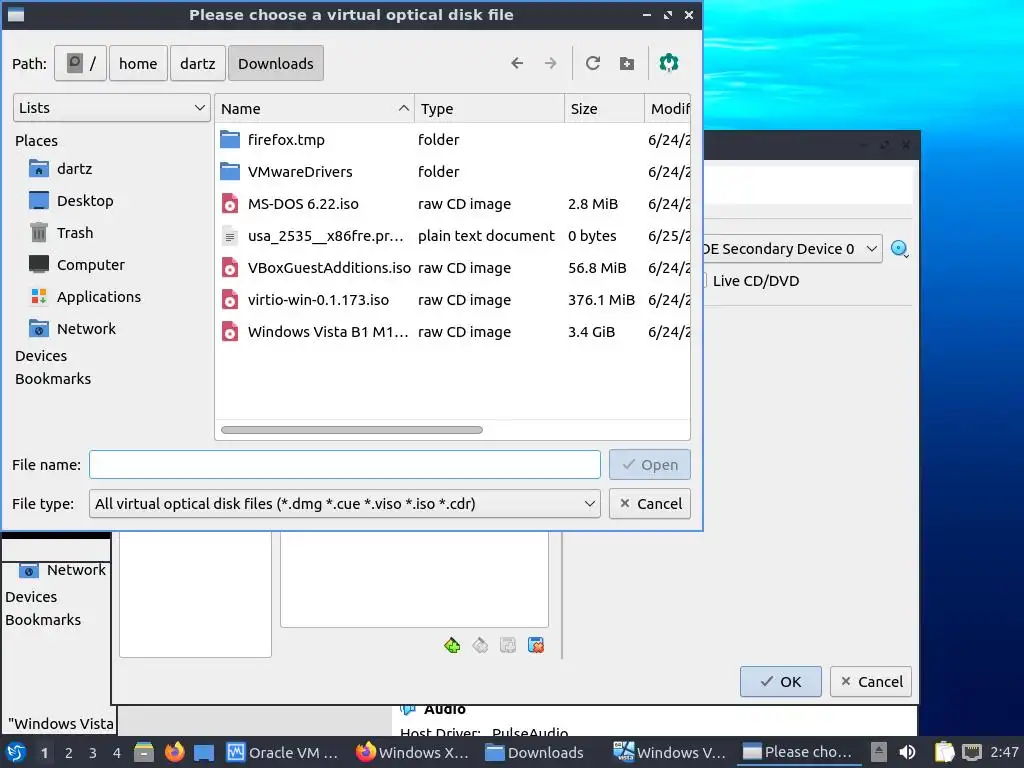Viewport: 1024px width, 768px height.
Task: Expand Devices in the background window
Action: (31, 597)
